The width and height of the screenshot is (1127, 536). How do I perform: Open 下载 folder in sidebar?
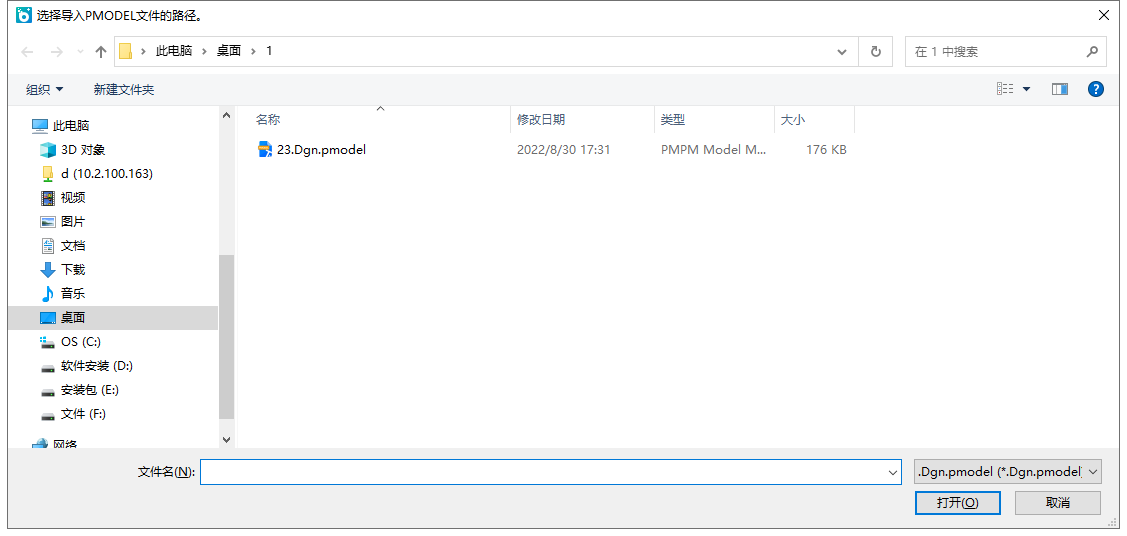pos(73,269)
